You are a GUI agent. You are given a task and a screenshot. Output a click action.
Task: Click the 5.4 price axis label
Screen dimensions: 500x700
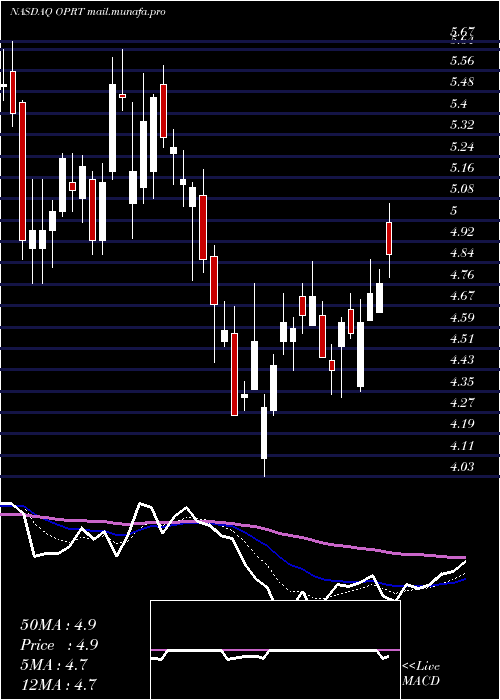(459, 104)
